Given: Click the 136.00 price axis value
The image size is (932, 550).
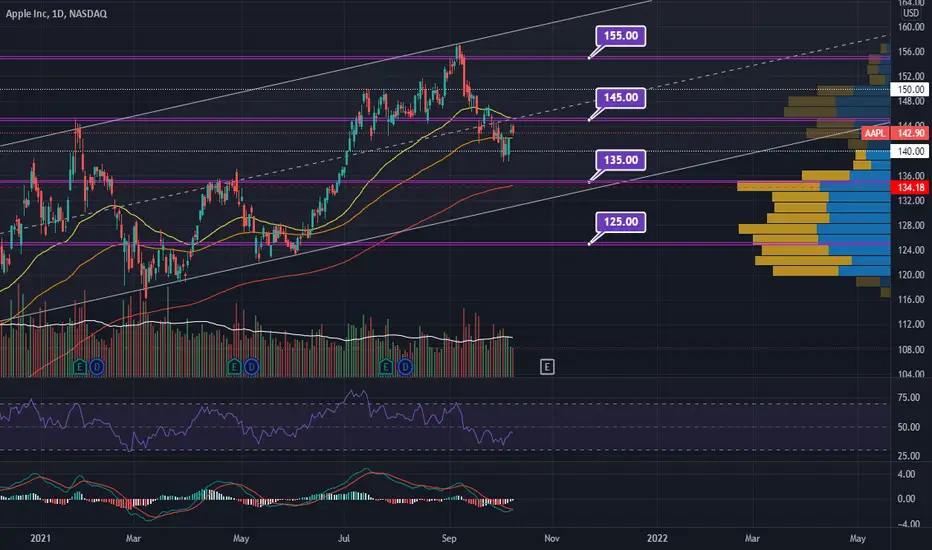Looking at the screenshot, I should point(911,175).
